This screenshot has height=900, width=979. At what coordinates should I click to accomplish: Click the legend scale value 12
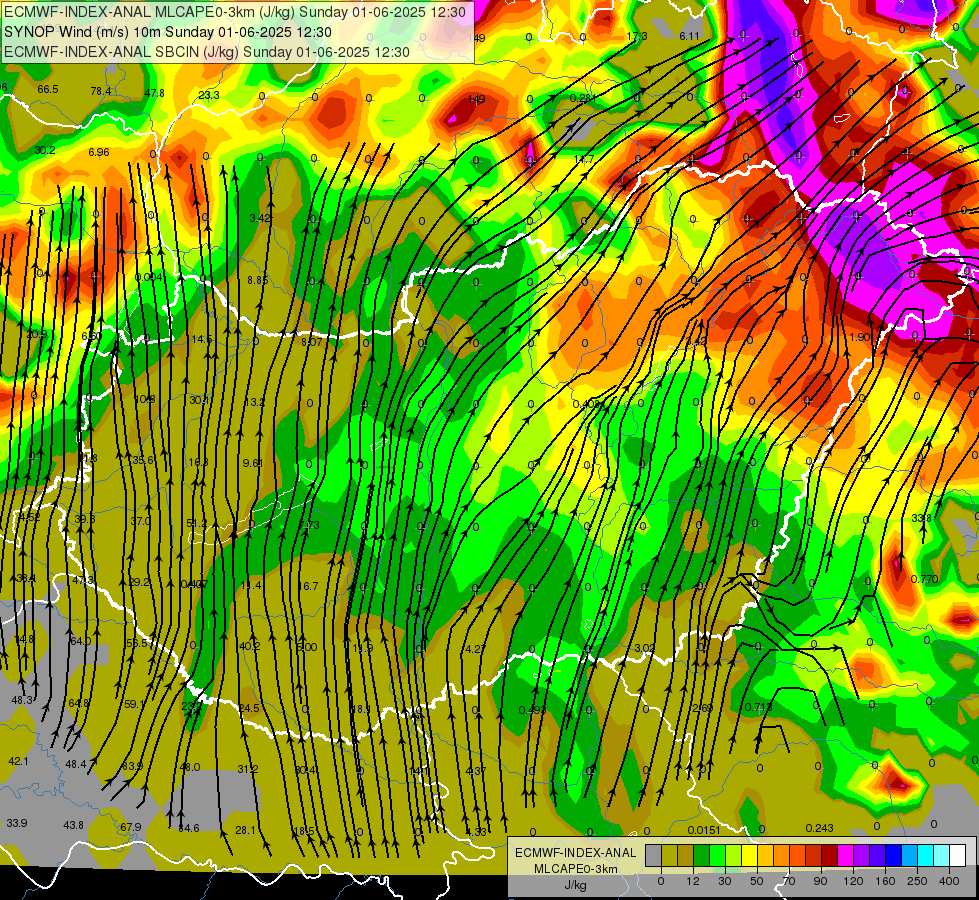click(693, 881)
